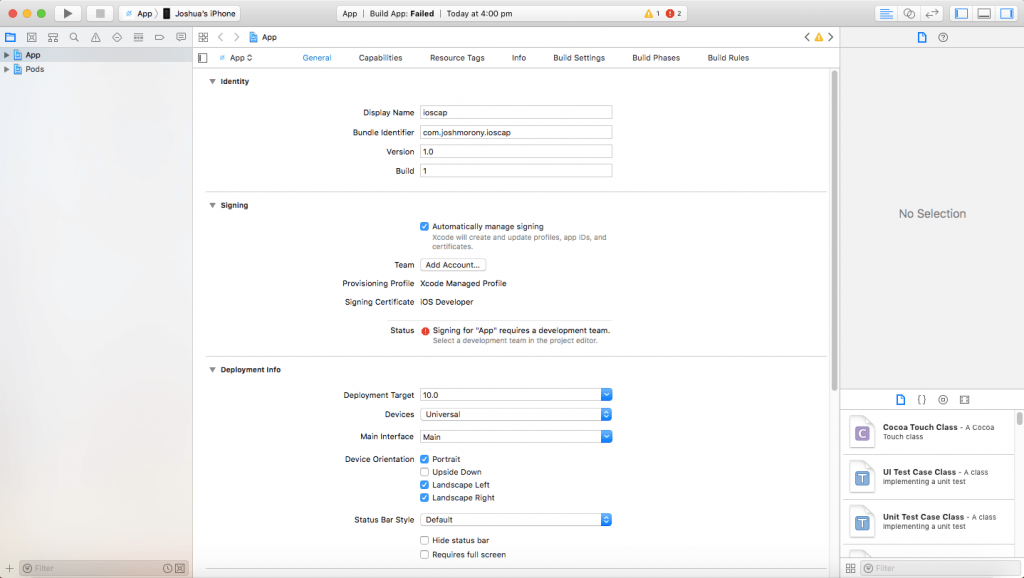Open the Main Interface dropdown
Image resolution: width=1024 pixels, height=578 pixels.
point(607,436)
